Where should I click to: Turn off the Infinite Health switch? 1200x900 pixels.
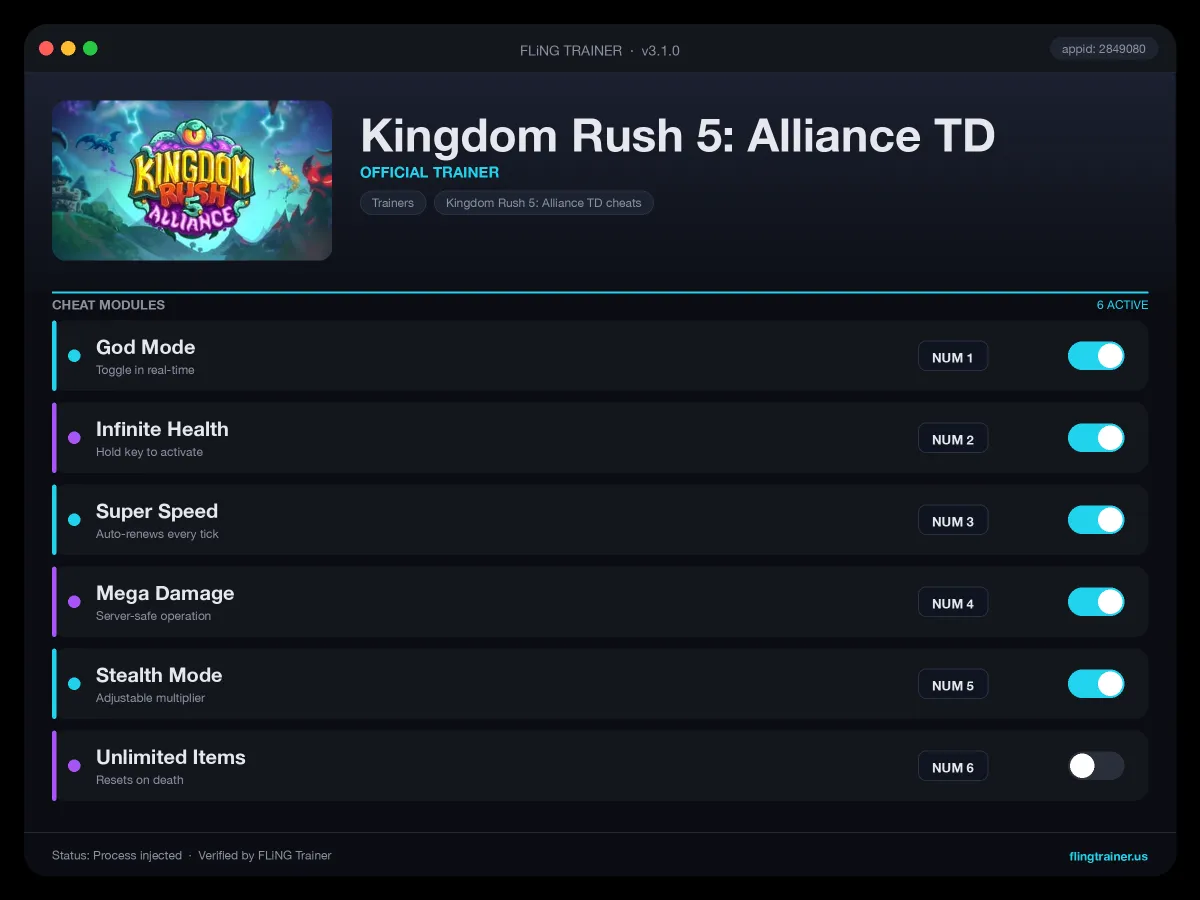point(1096,438)
